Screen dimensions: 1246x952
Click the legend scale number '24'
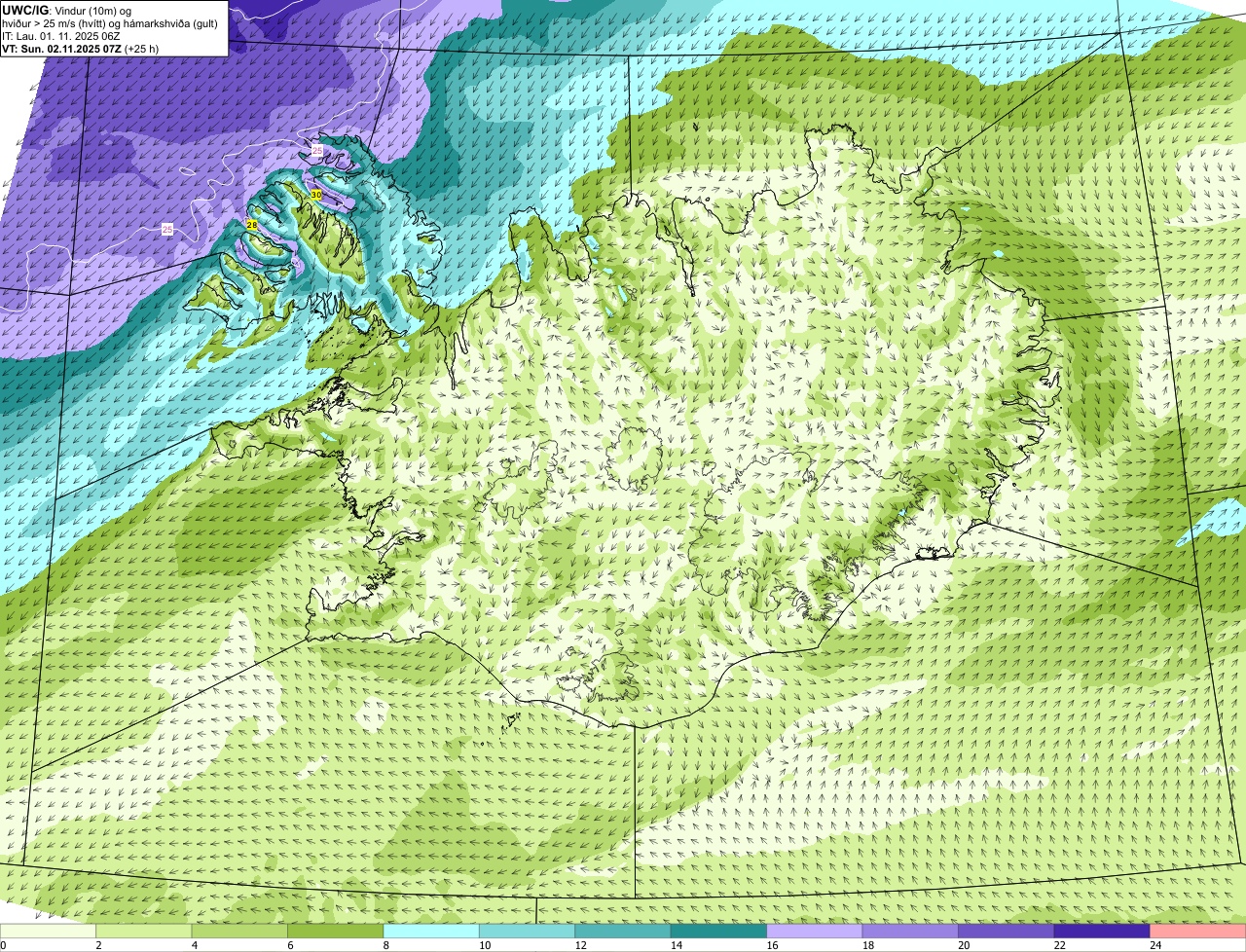click(1155, 945)
